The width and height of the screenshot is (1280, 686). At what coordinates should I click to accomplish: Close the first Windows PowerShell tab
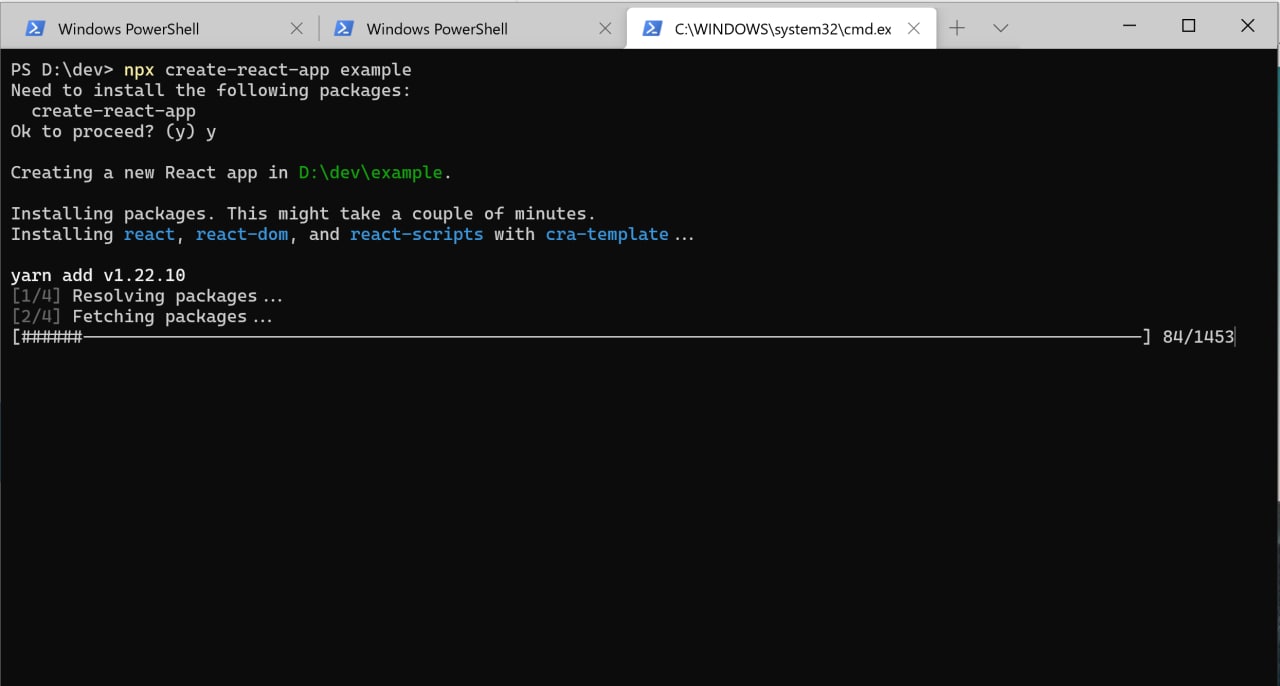point(296,28)
